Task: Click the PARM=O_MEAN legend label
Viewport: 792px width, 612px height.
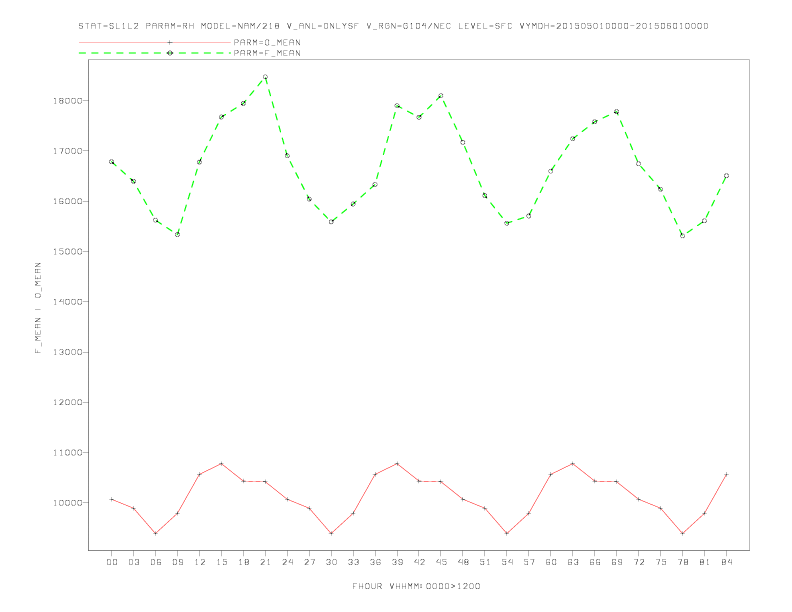Action: (x=267, y=42)
